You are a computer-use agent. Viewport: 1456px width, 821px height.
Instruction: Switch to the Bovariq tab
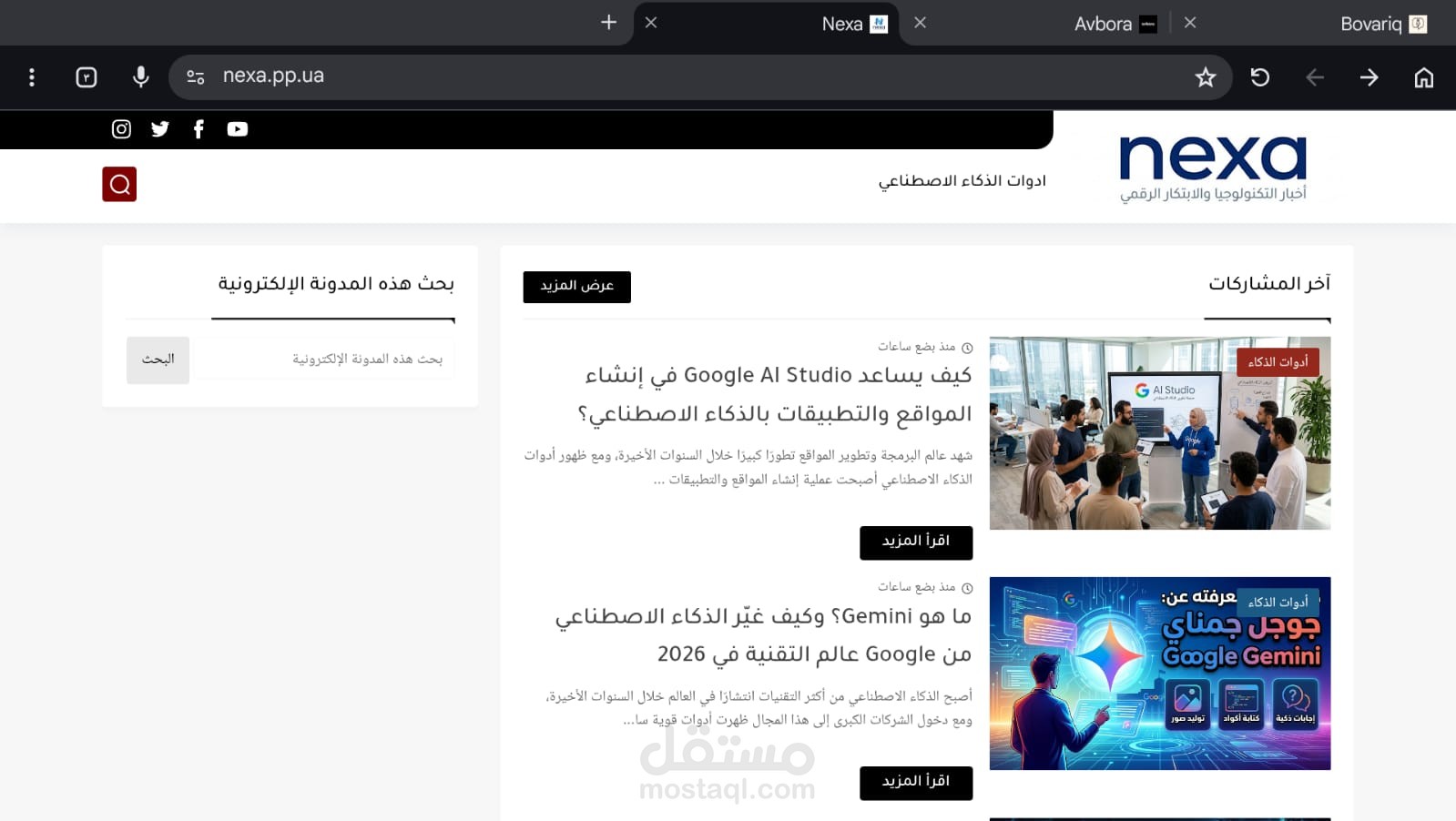1314,24
